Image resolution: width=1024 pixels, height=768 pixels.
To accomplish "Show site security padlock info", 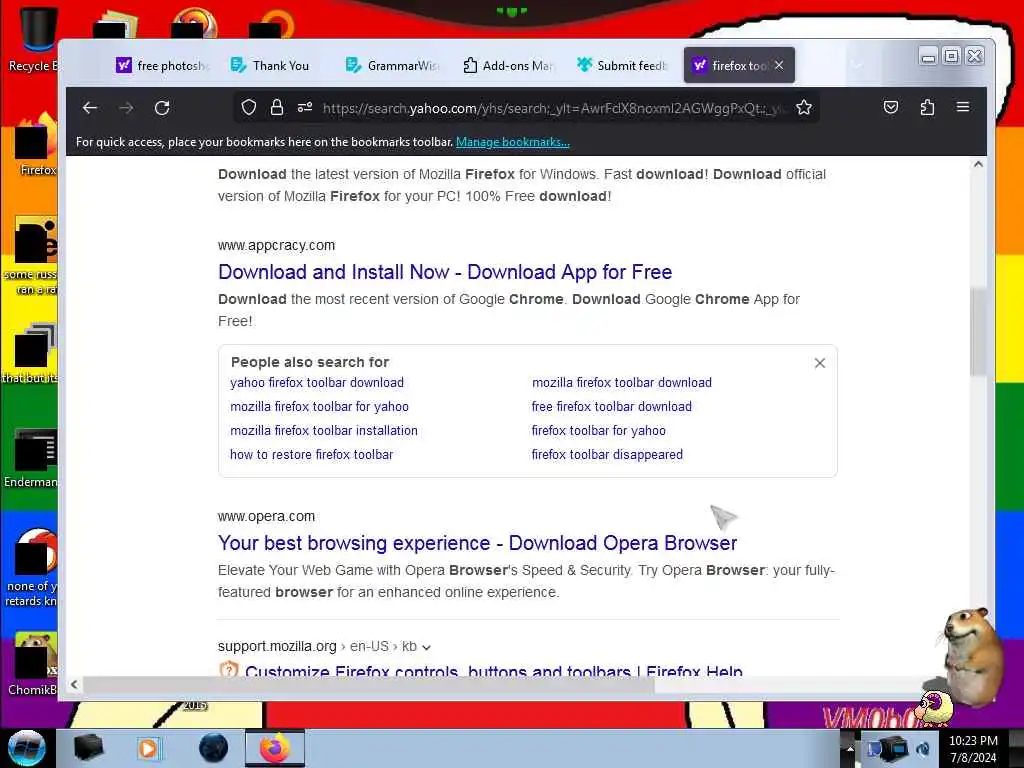I will (x=277, y=108).
